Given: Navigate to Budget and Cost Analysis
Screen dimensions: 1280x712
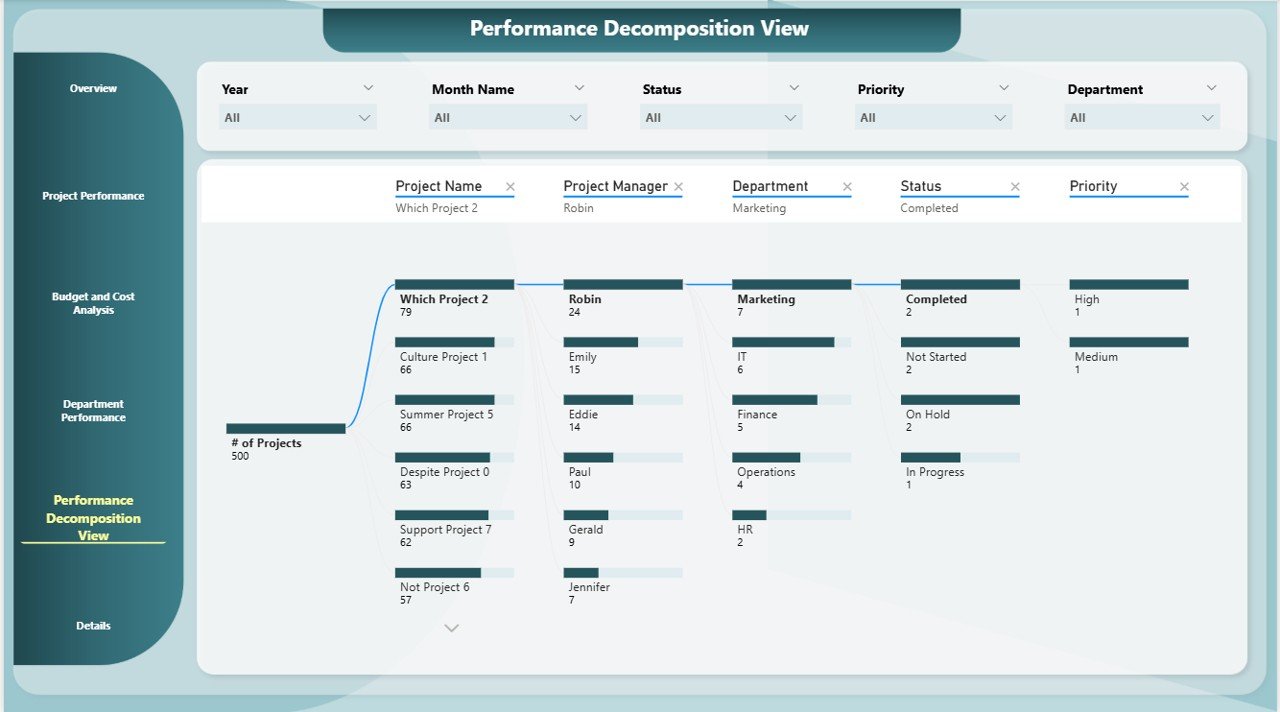Looking at the screenshot, I should 93,303.
